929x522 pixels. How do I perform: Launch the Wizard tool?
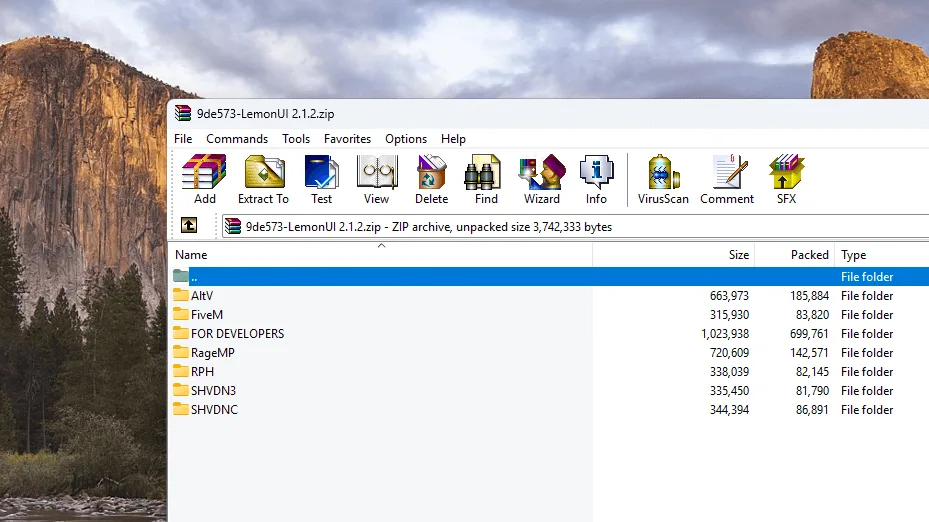541,179
